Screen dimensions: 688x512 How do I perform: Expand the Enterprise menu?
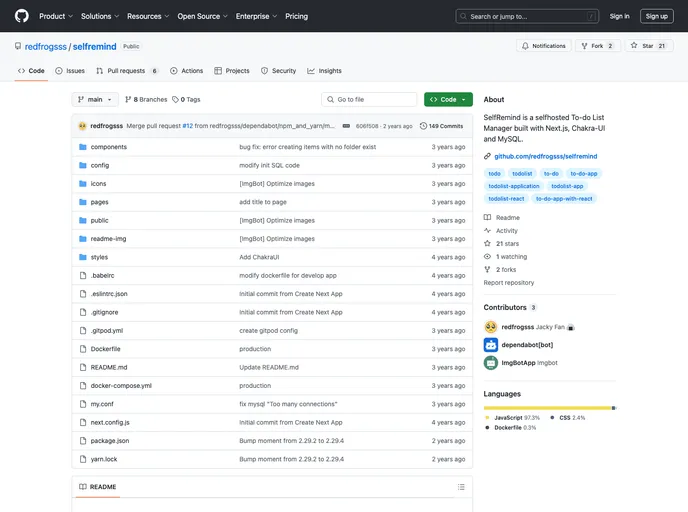pos(256,16)
